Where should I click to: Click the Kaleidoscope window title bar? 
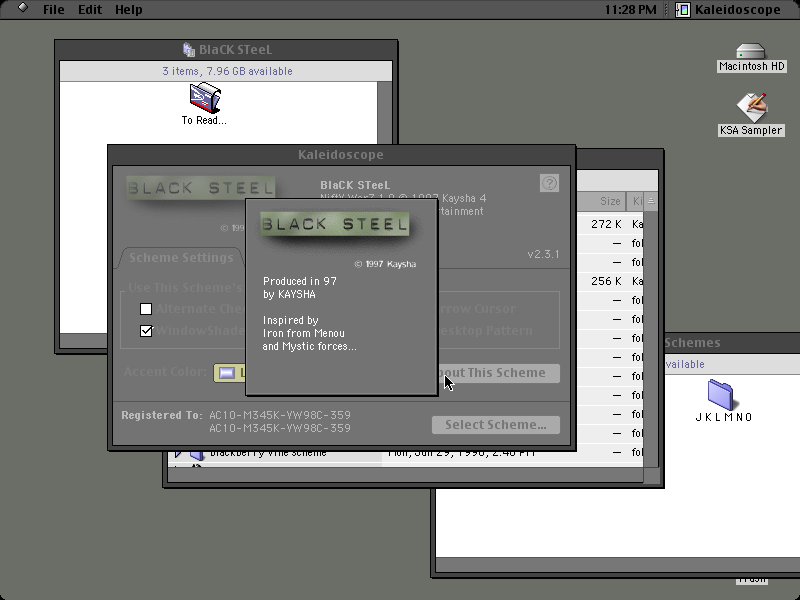(x=341, y=155)
